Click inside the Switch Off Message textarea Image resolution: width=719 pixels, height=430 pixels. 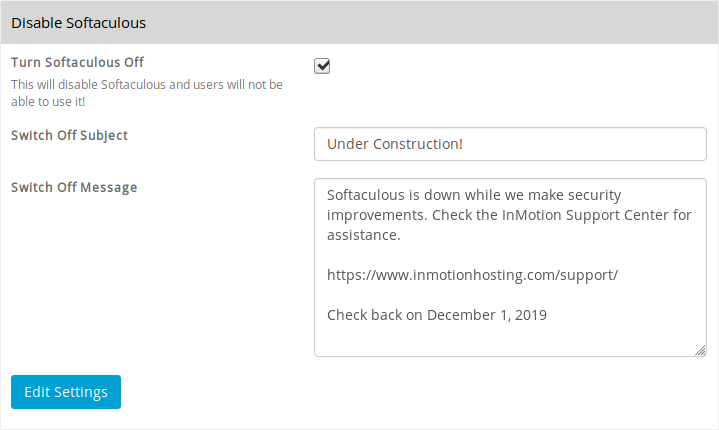[510, 335]
